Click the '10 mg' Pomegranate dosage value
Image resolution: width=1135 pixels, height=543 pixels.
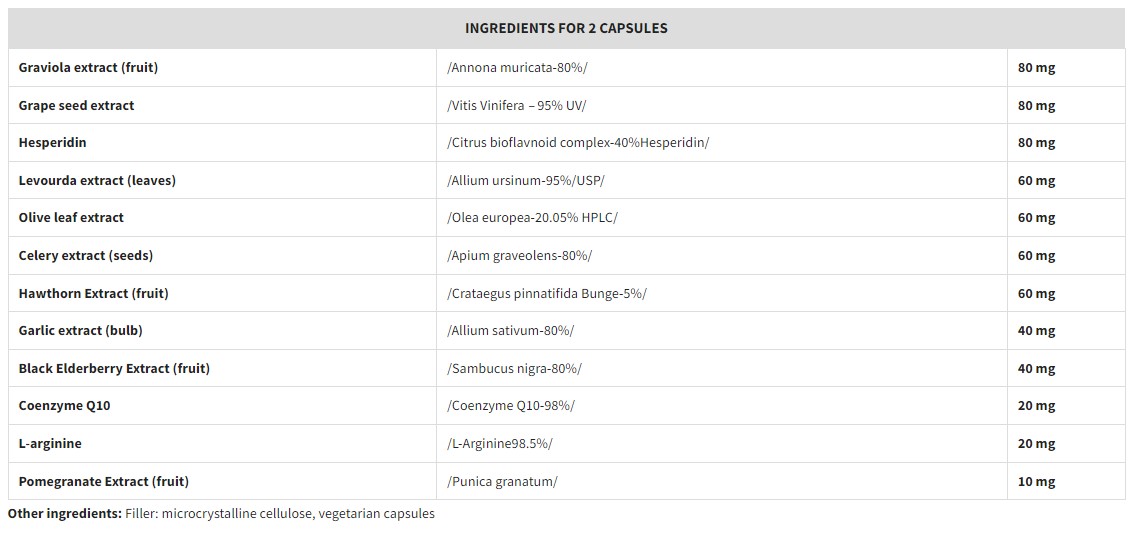1036,482
